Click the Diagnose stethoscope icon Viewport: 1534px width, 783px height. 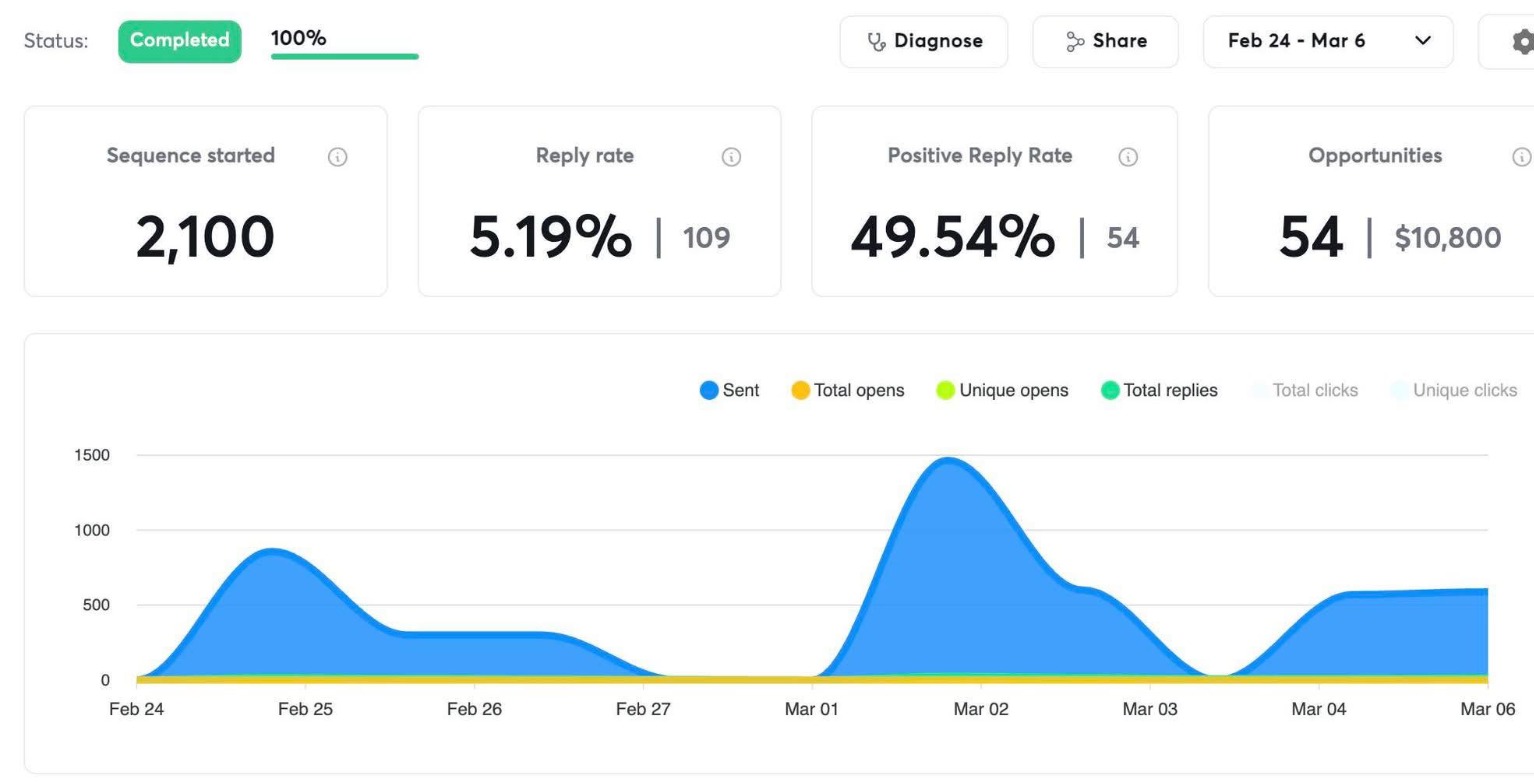point(876,42)
